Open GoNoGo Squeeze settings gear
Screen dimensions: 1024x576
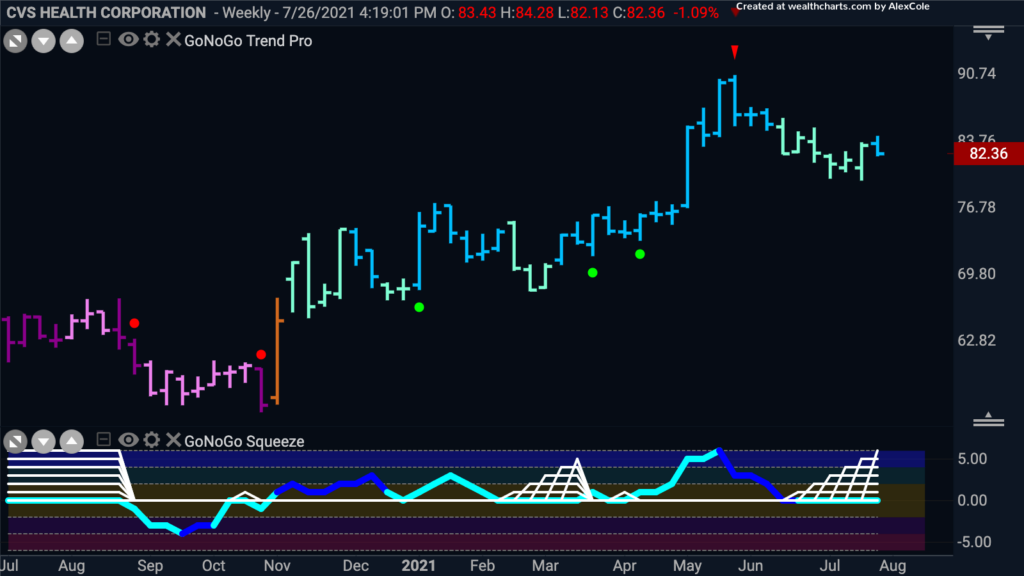(x=152, y=440)
